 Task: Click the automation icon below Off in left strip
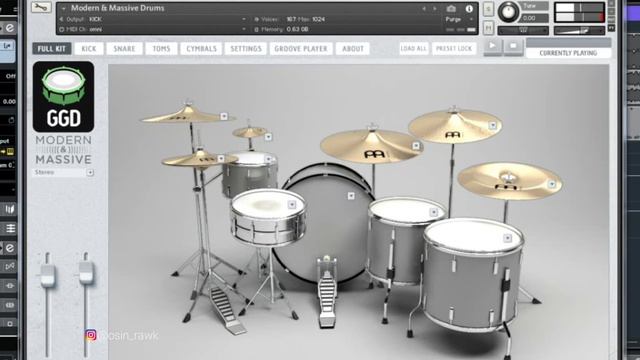point(11,120)
